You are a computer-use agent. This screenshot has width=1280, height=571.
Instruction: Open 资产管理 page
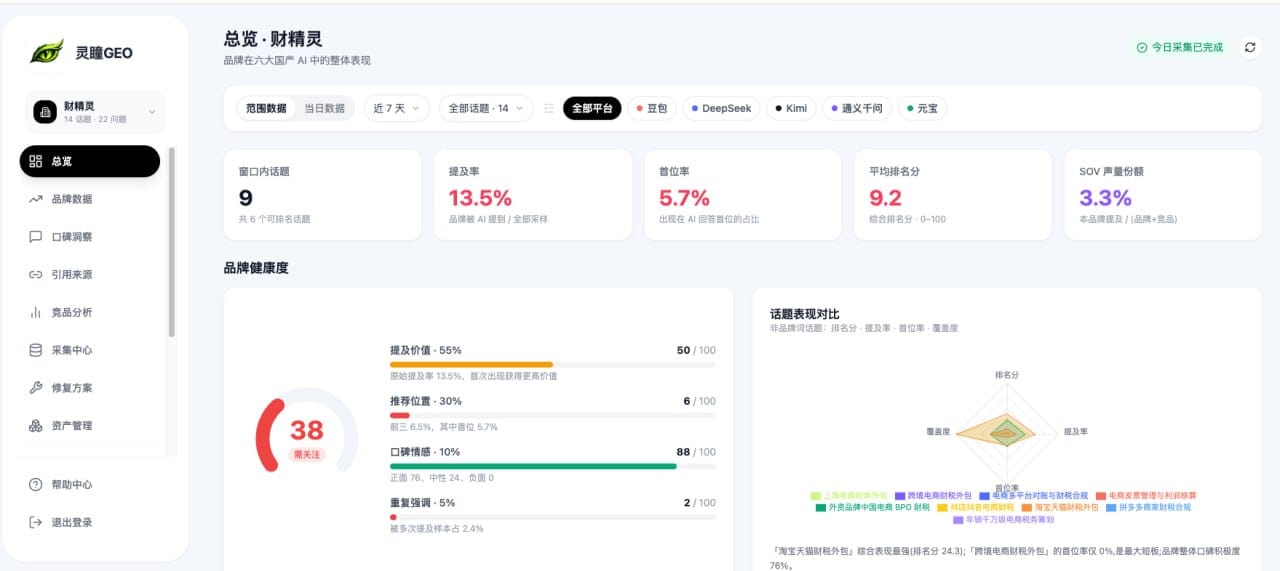[90, 426]
